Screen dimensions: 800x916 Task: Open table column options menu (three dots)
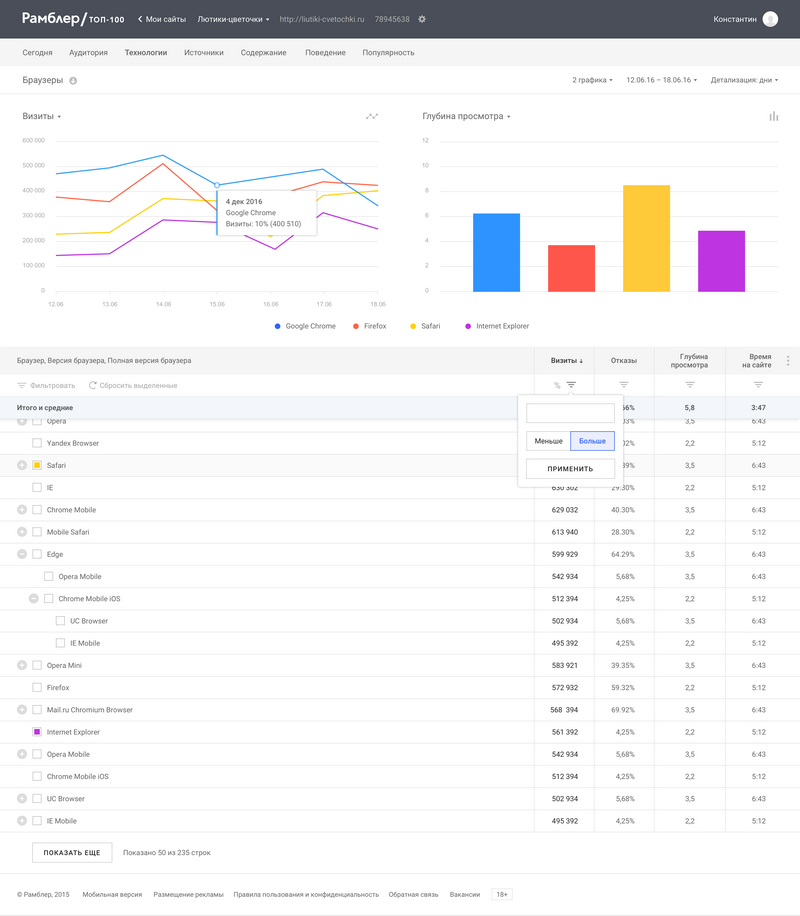point(788,361)
